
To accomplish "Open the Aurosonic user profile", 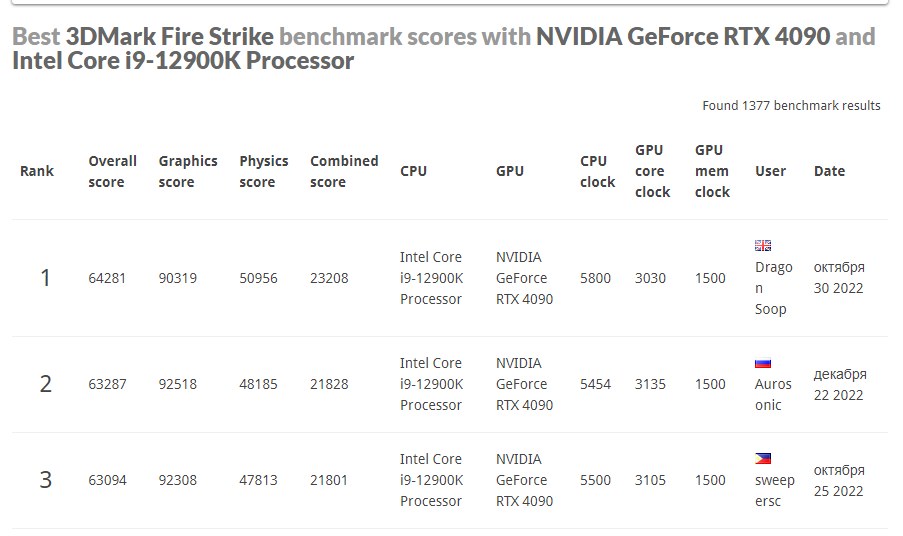I will [x=773, y=395].
